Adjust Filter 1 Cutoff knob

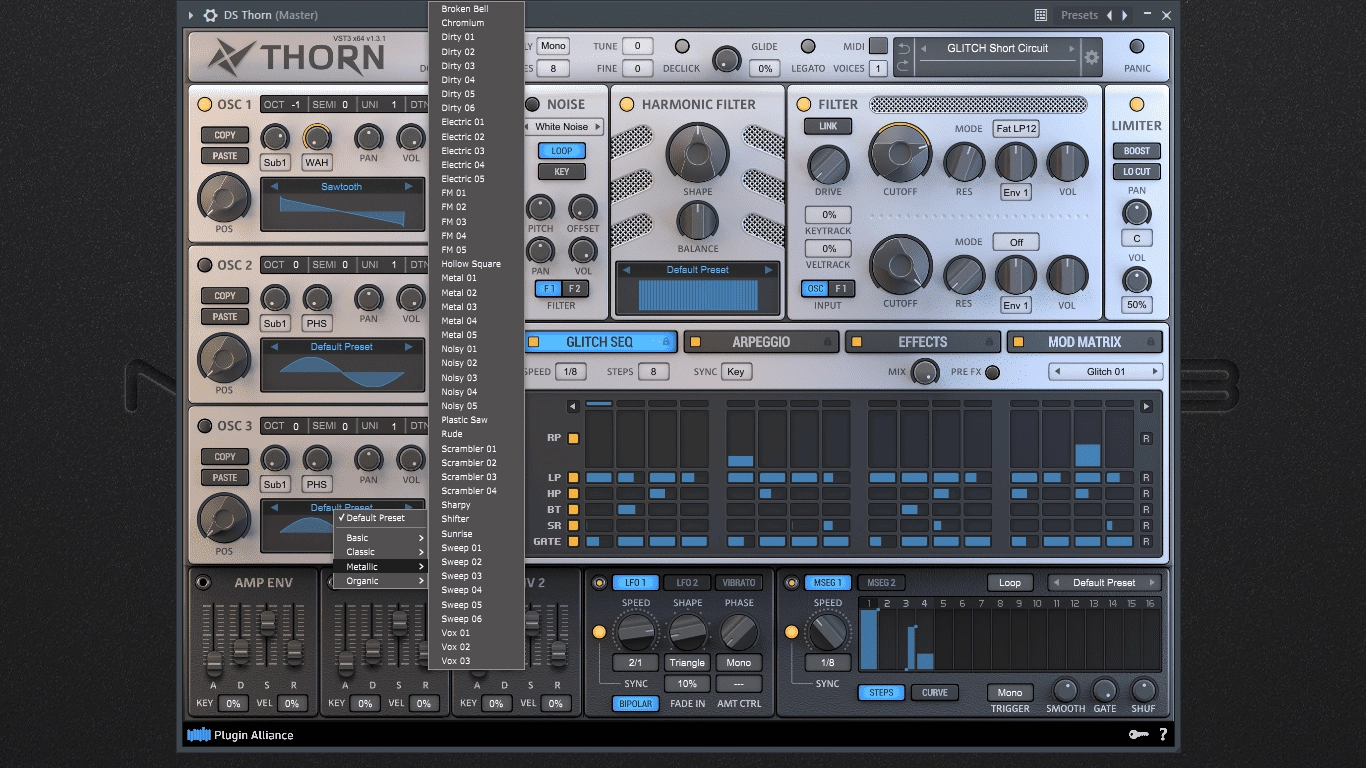(x=900, y=154)
